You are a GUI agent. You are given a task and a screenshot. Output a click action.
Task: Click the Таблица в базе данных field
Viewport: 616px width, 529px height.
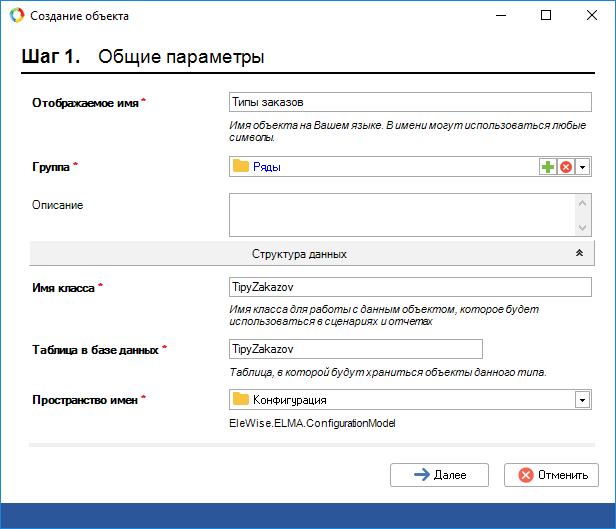(355, 349)
